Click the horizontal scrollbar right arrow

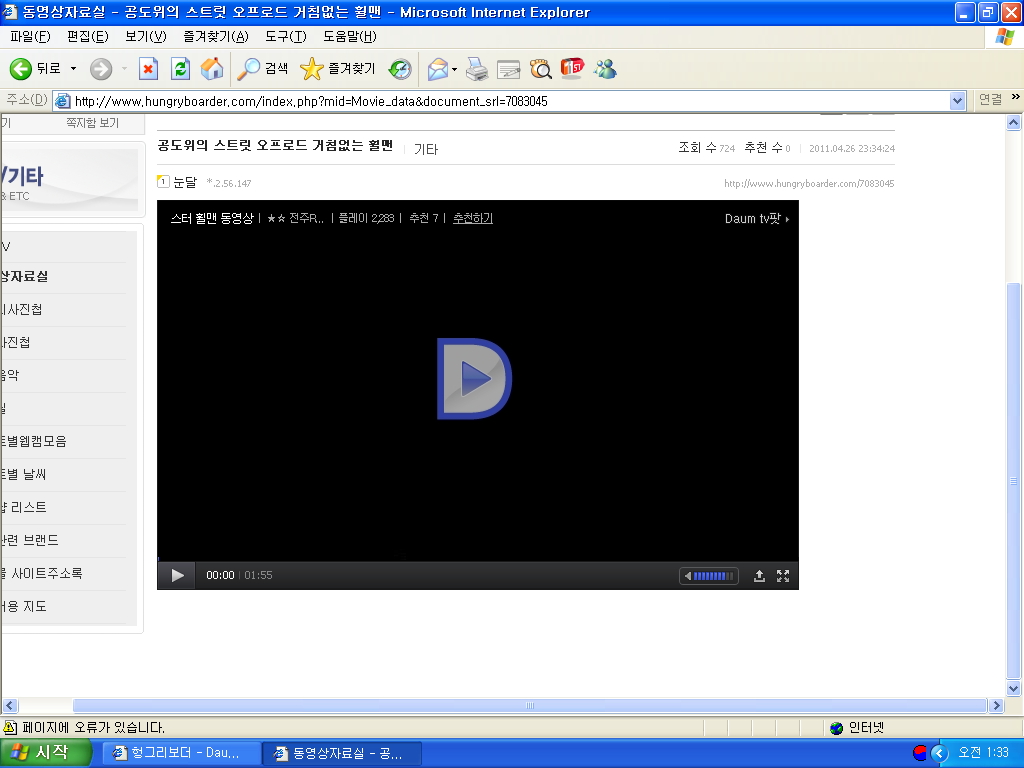click(x=997, y=705)
